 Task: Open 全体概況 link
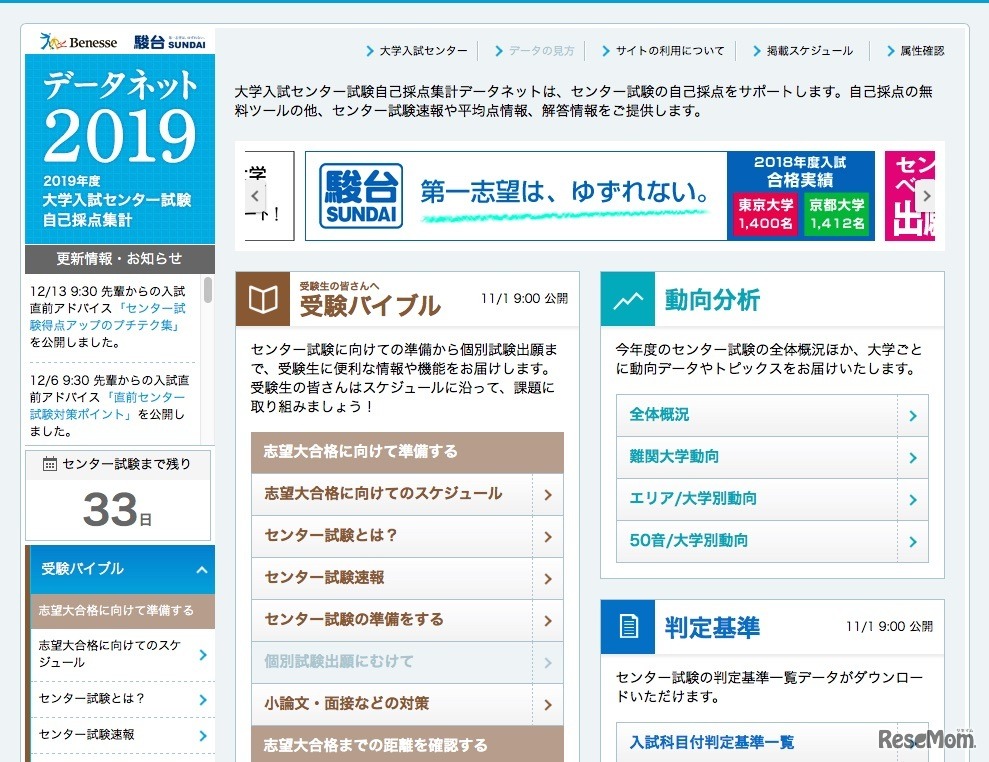tap(659, 414)
